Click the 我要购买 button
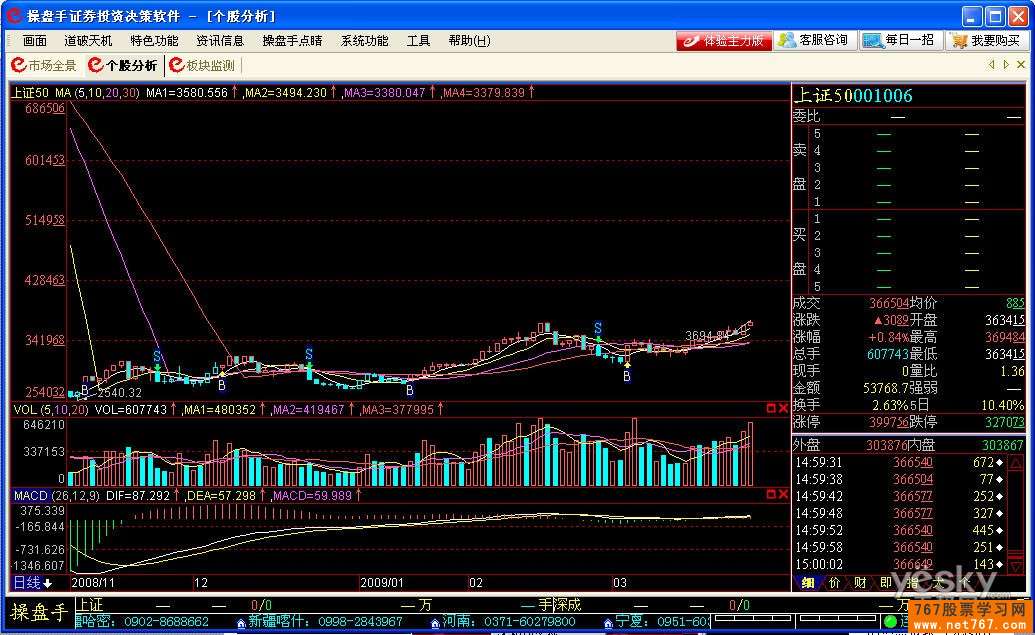 coord(987,41)
